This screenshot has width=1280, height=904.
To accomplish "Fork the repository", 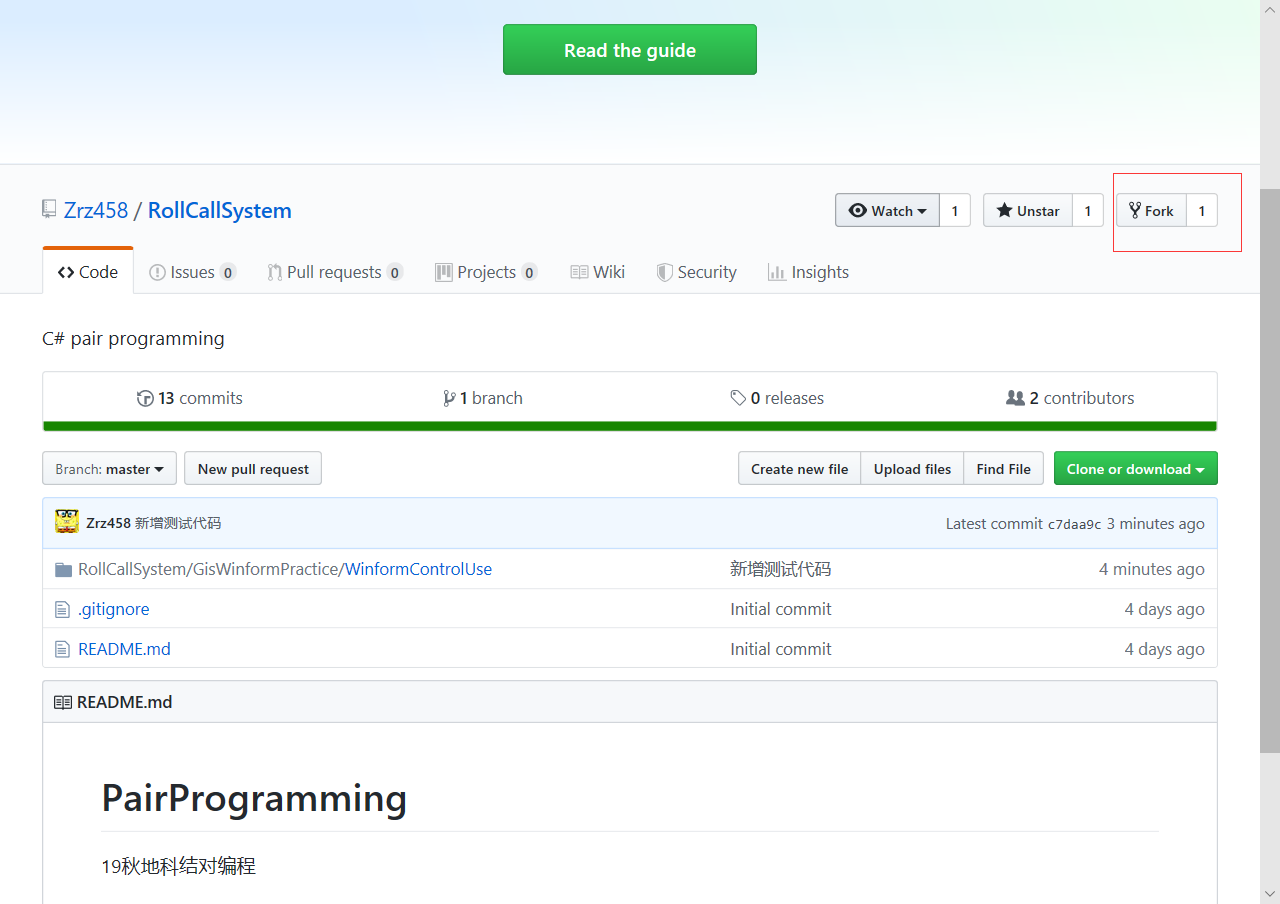I will pyautogui.click(x=1151, y=211).
